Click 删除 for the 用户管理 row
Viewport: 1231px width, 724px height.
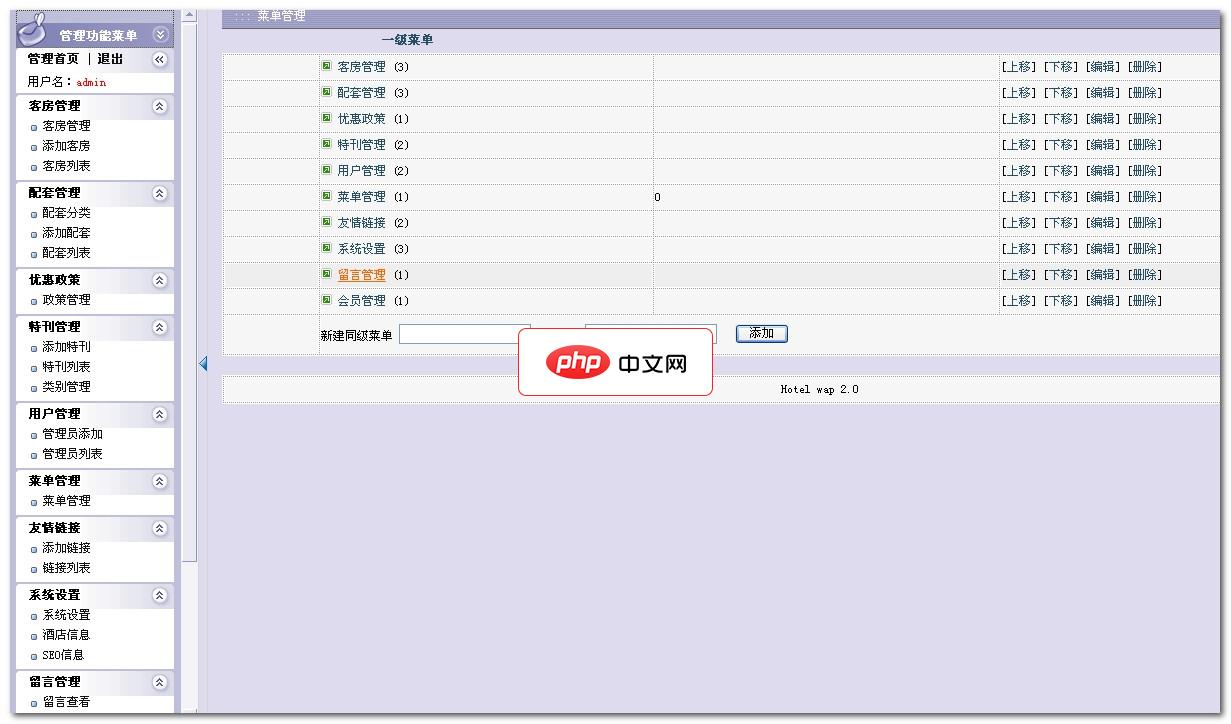pos(1145,171)
